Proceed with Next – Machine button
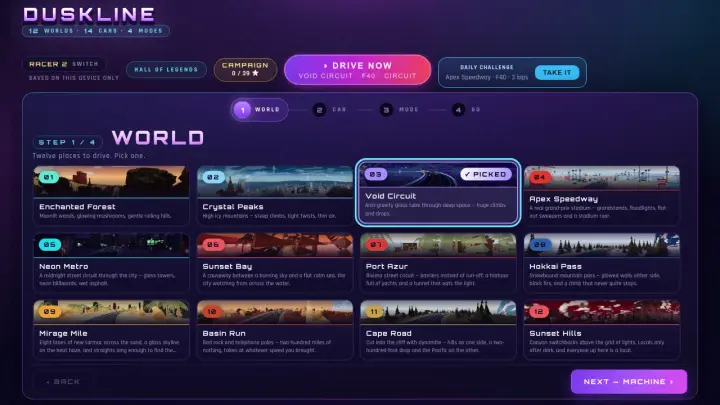Screen dimensions: 720x405 [629, 382]
